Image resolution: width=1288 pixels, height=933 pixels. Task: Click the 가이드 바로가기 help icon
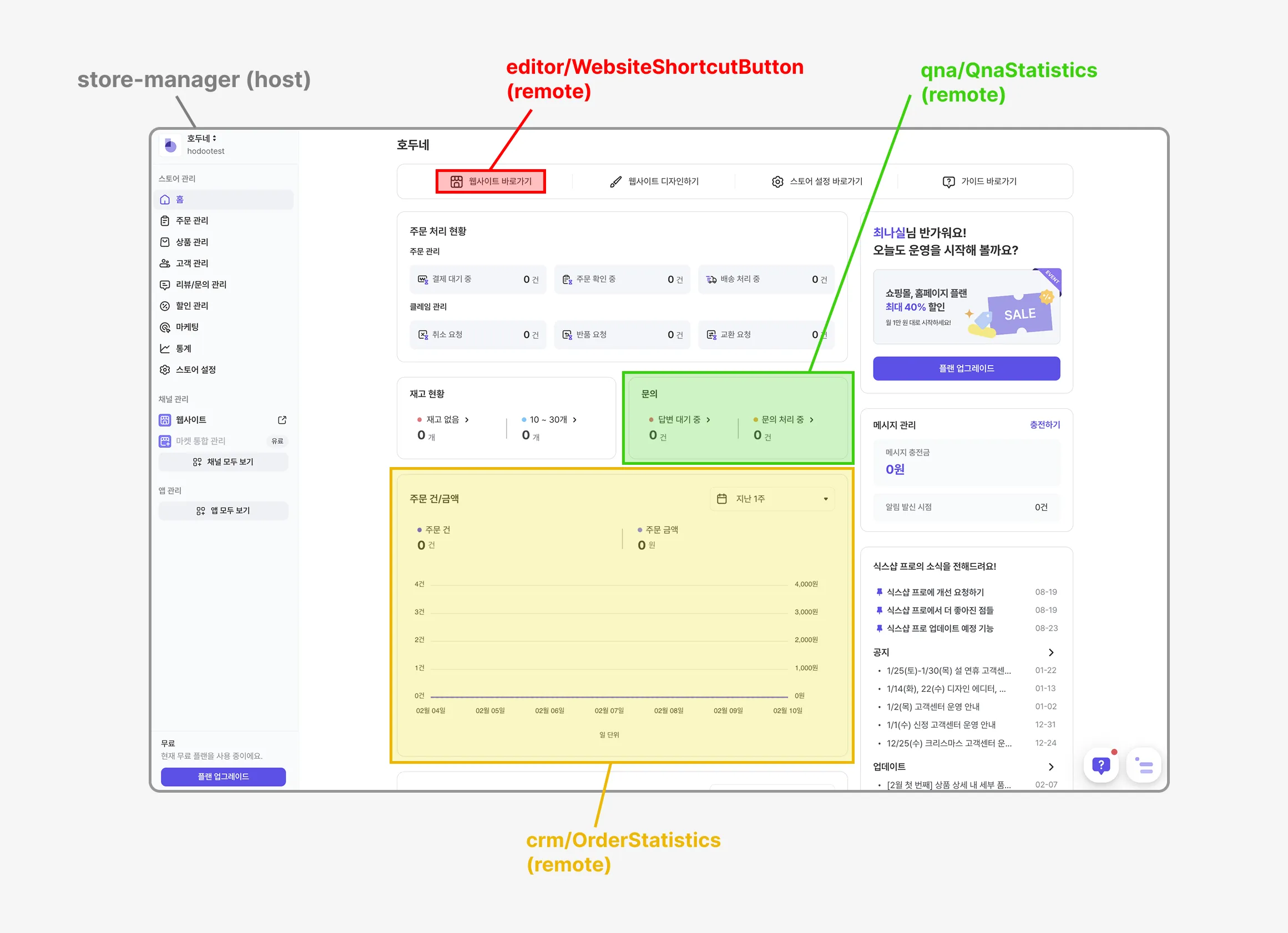[948, 181]
